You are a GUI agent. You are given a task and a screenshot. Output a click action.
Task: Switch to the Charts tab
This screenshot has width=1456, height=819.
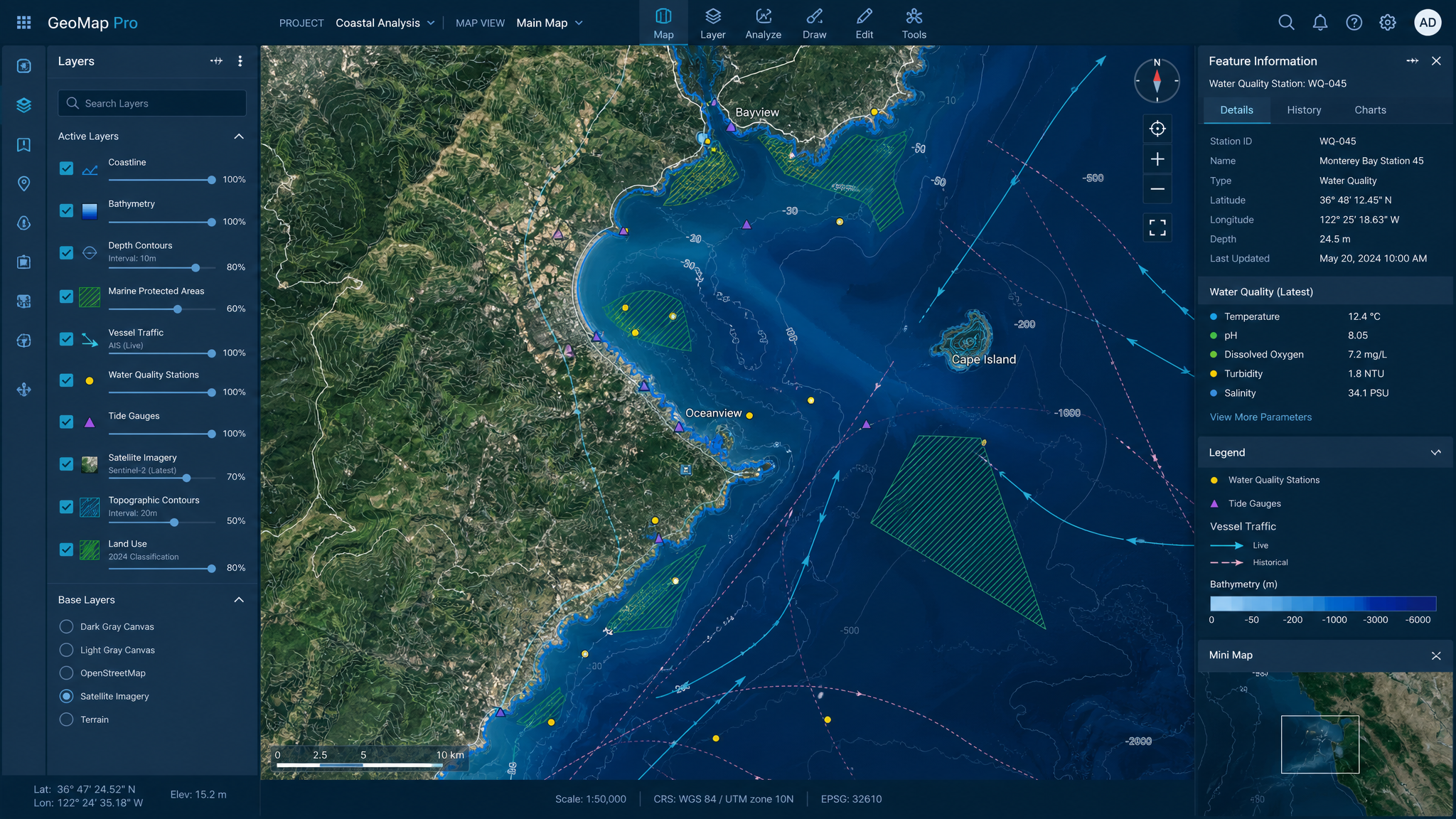pos(1370,110)
